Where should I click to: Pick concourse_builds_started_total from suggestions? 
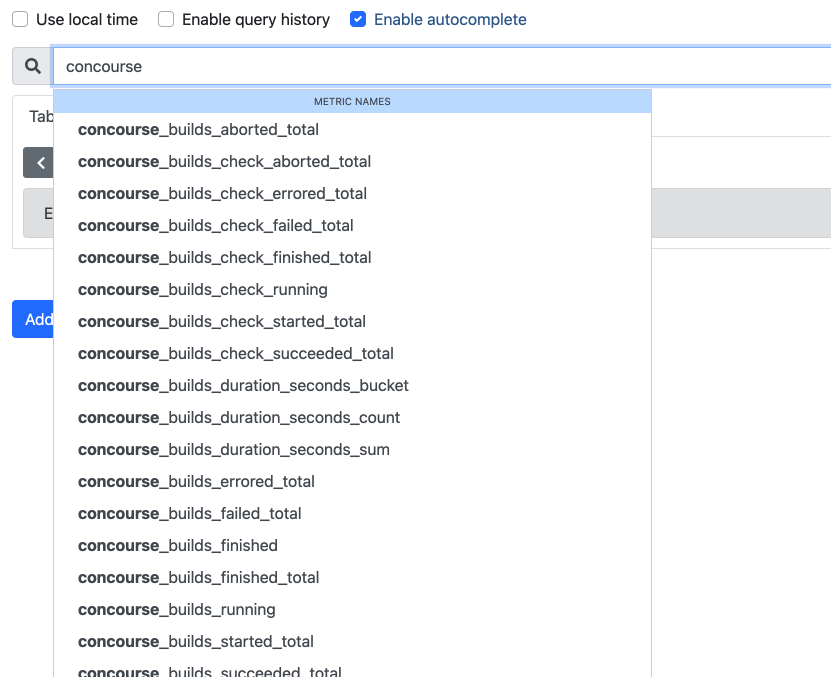tap(195, 641)
